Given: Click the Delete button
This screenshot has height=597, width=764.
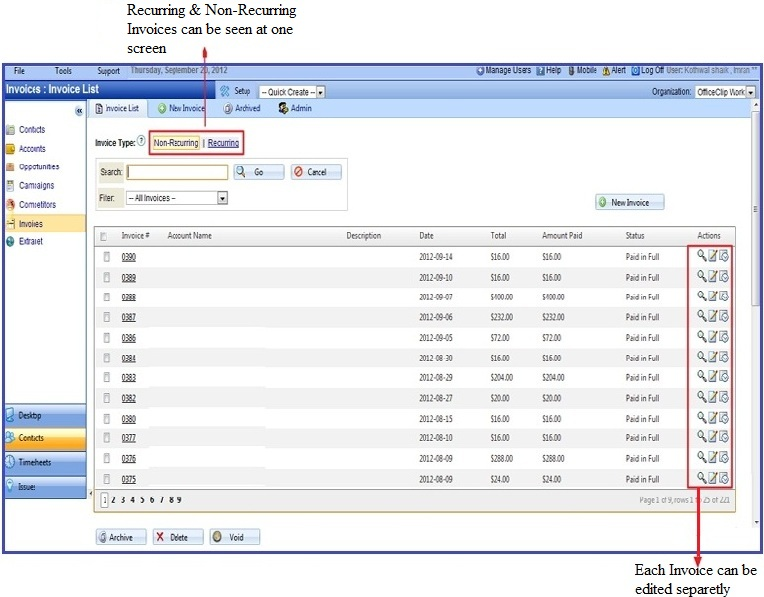Looking at the screenshot, I should coord(178,537).
